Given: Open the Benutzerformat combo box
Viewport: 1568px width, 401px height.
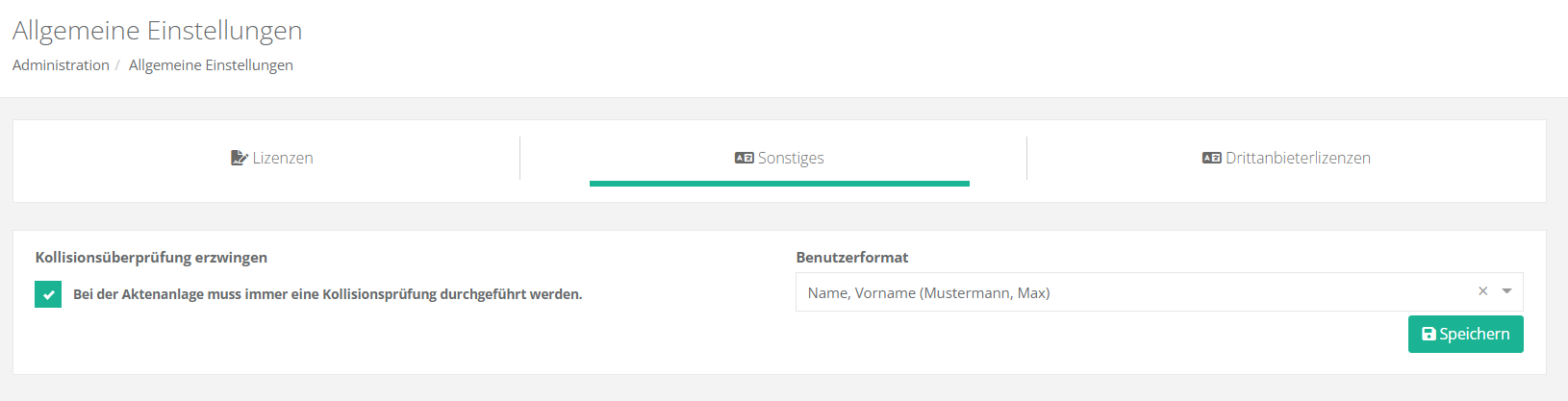Looking at the screenshot, I should click(1135, 292).
